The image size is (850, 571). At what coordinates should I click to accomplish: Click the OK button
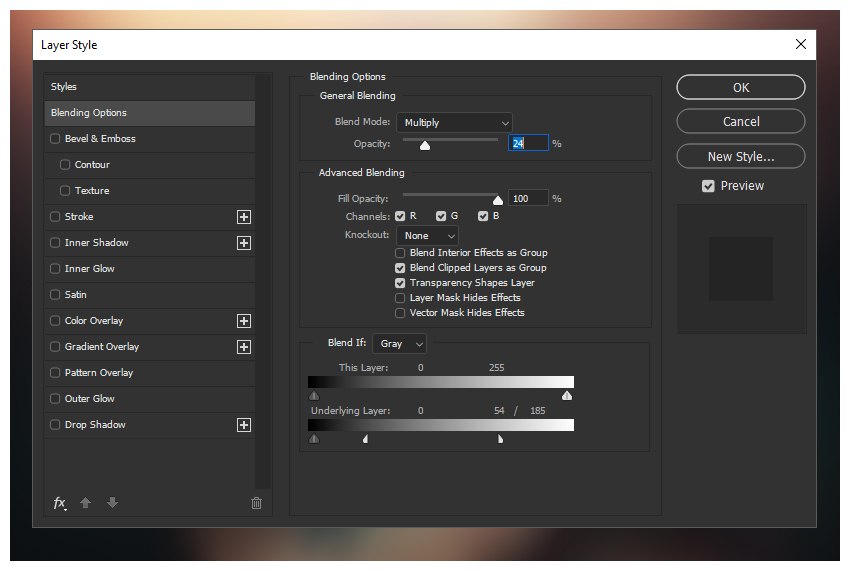click(740, 87)
